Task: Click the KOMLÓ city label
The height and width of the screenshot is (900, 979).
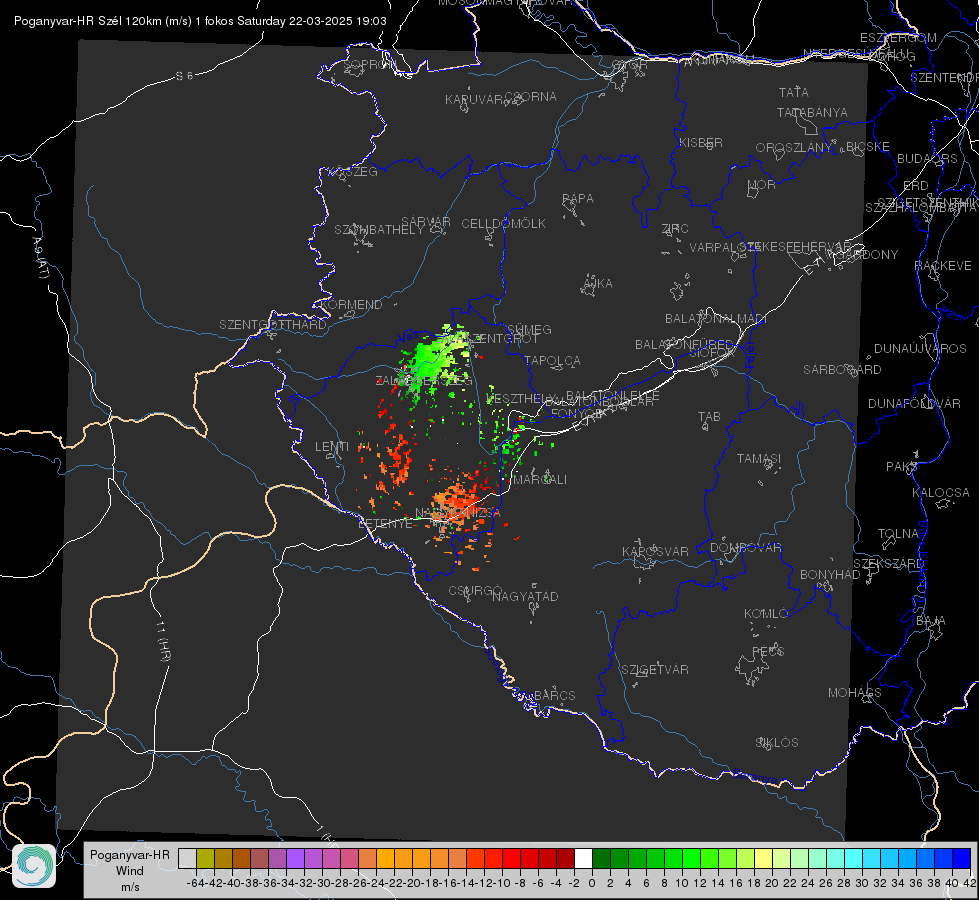Action: (x=766, y=614)
